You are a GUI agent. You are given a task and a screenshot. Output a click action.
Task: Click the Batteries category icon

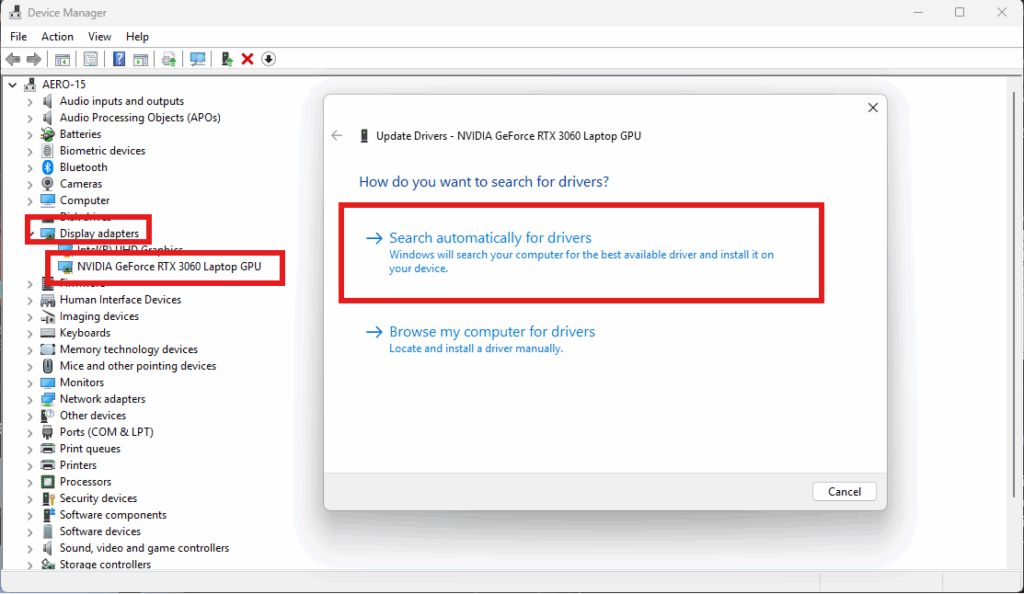click(x=48, y=134)
